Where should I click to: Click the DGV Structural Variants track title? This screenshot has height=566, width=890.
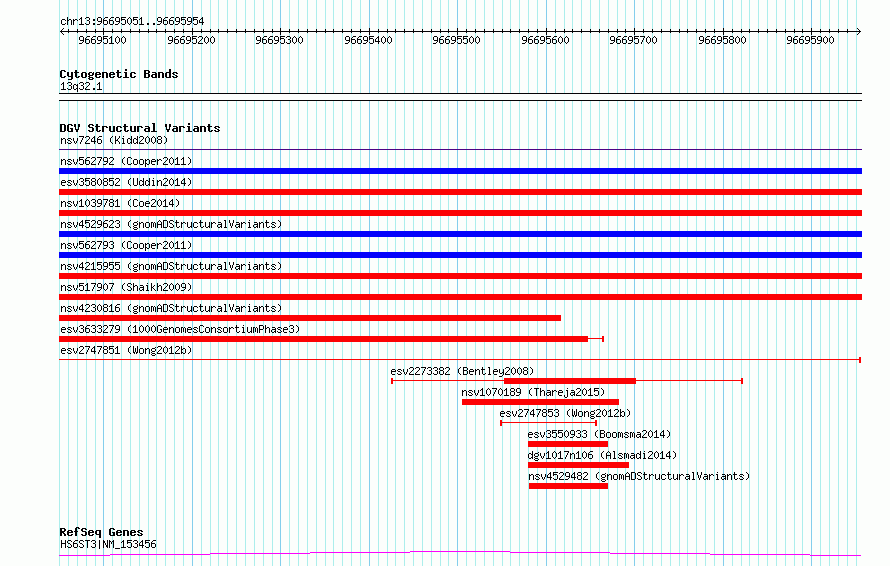(140, 128)
